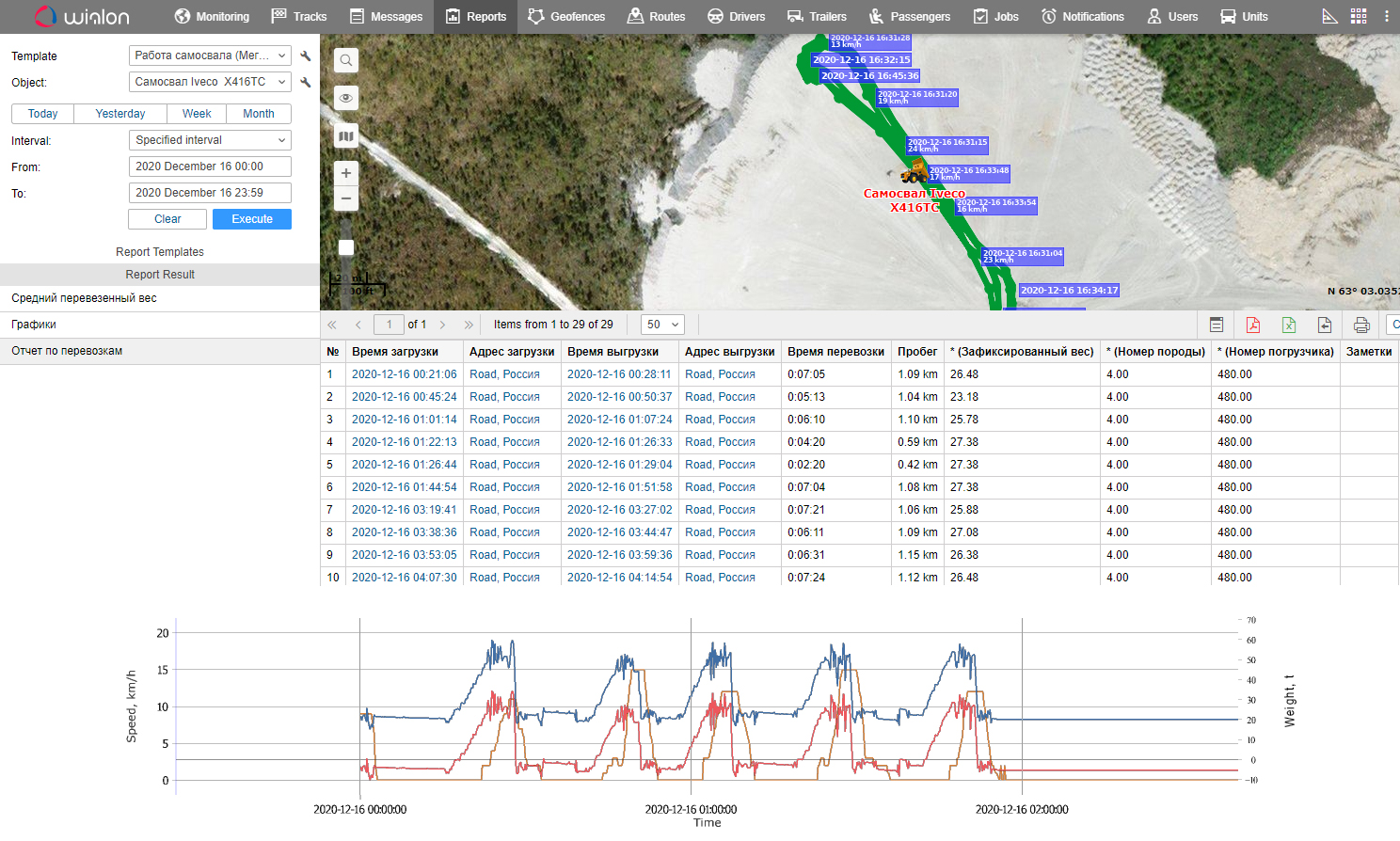1400x841 pixels.
Task: Switch to the Monitoring tab
Action: tap(212, 16)
